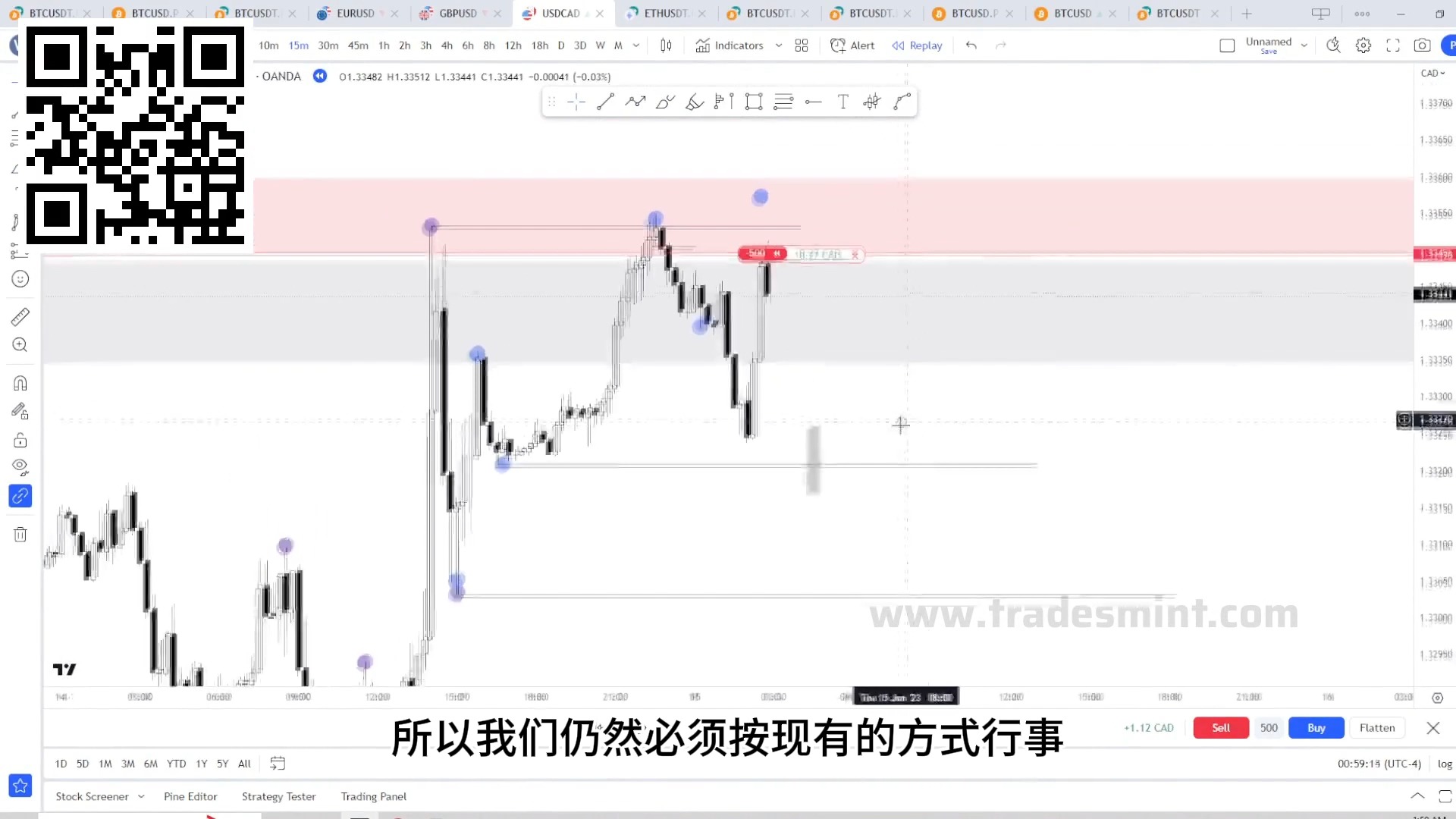Toggle the 15m timeframe view
Screen dimensions: 1456x819
tap(299, 45)
